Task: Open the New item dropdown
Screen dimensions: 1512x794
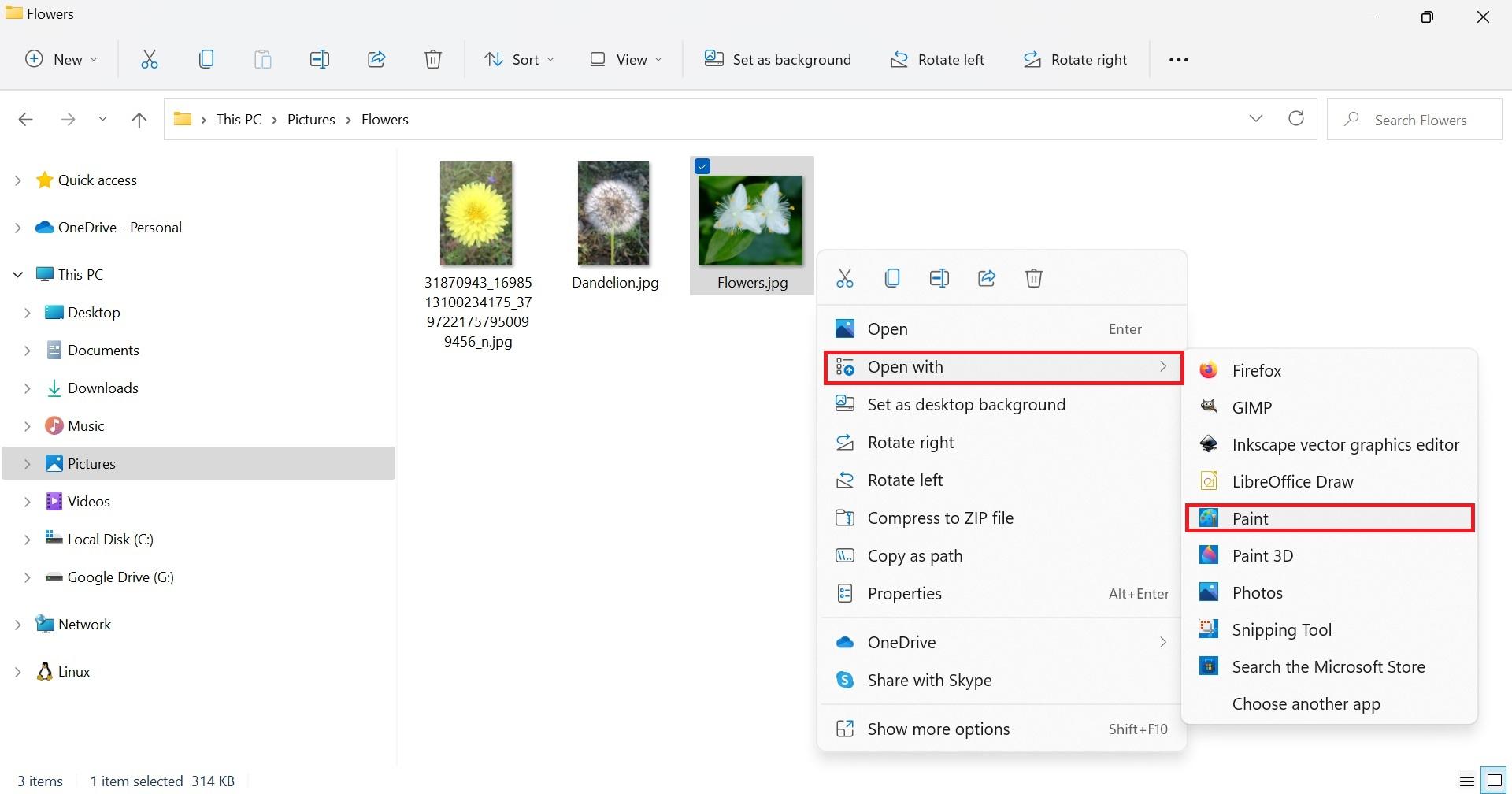Action: 61,60
